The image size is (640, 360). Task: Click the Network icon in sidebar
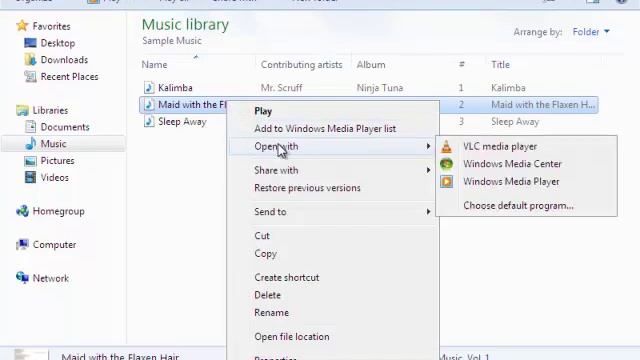[22, 278]
